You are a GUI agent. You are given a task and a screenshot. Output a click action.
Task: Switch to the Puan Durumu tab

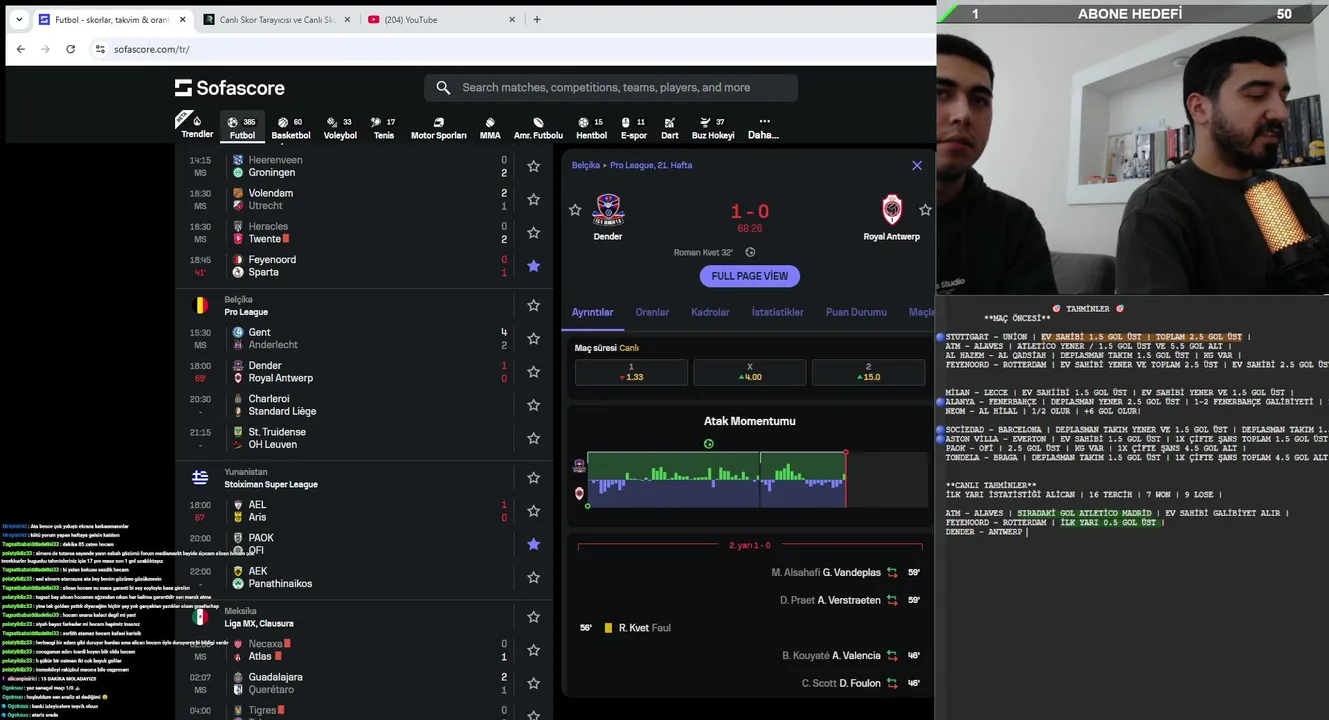click(x=856, y=312)
